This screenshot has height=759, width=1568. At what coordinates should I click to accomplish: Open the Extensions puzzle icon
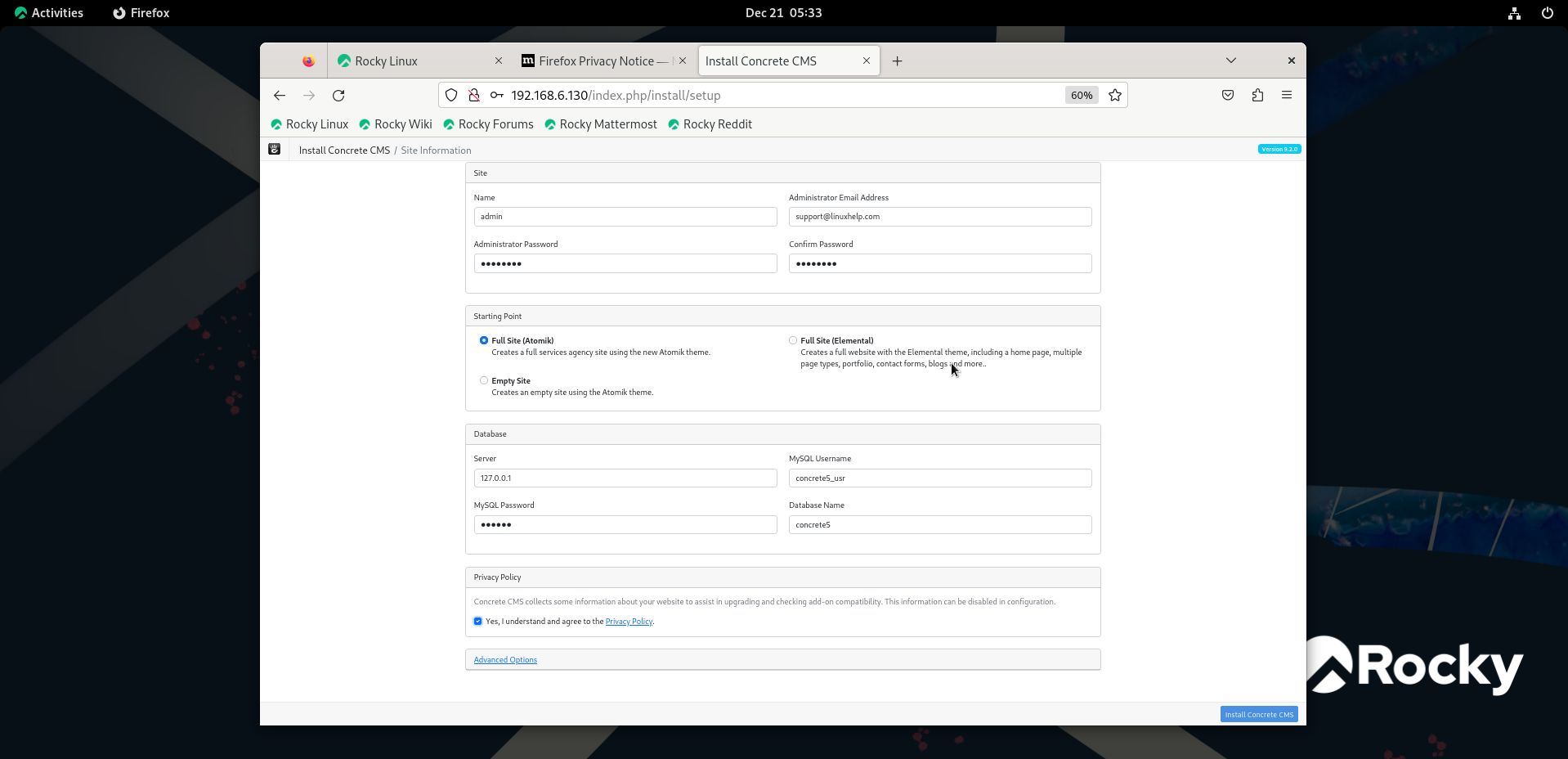pyautogui.click(x=1257, y=96)
